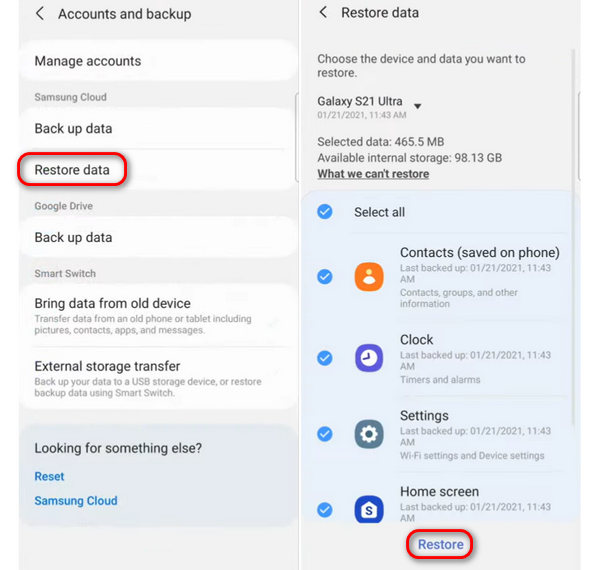Open Galaxy S21 Ultra device dropdown arrow

[x=418, y=106]
